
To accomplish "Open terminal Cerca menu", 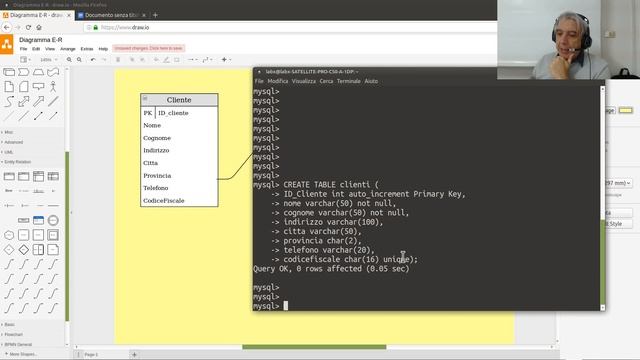I will coord(326,81).
